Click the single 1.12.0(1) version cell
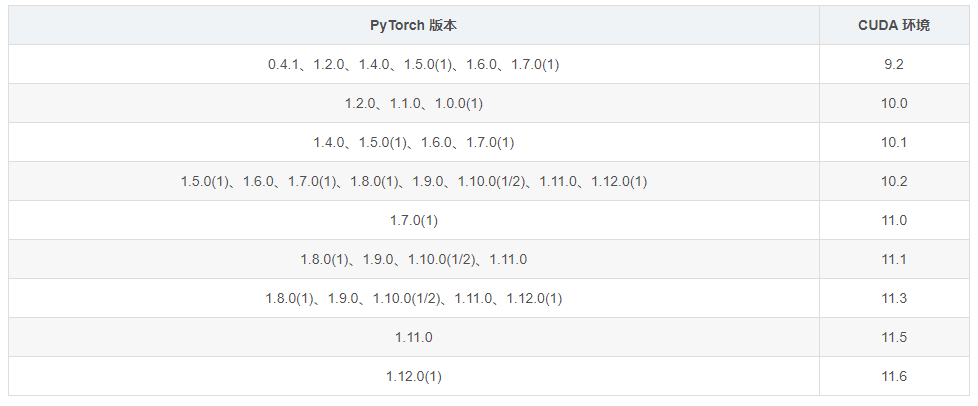Image resolution: width=978 pixels, height=406 pixels. 414,376
